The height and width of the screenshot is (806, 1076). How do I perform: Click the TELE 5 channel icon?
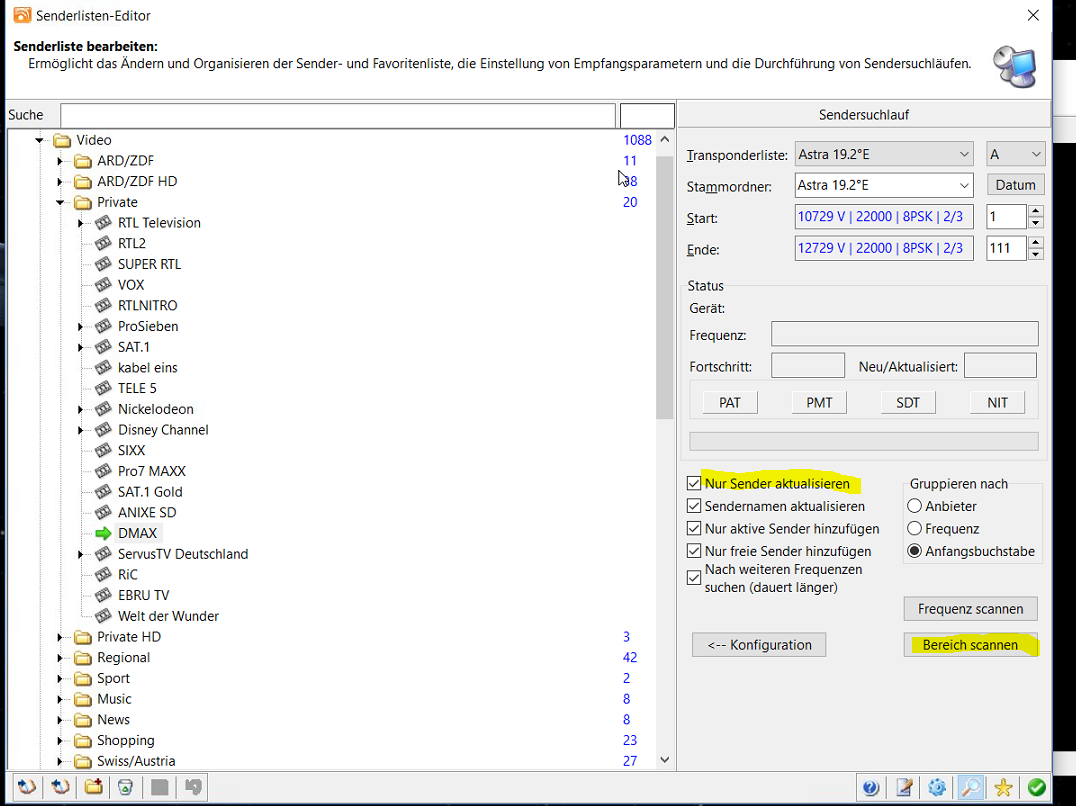click(x=103, y=388)
